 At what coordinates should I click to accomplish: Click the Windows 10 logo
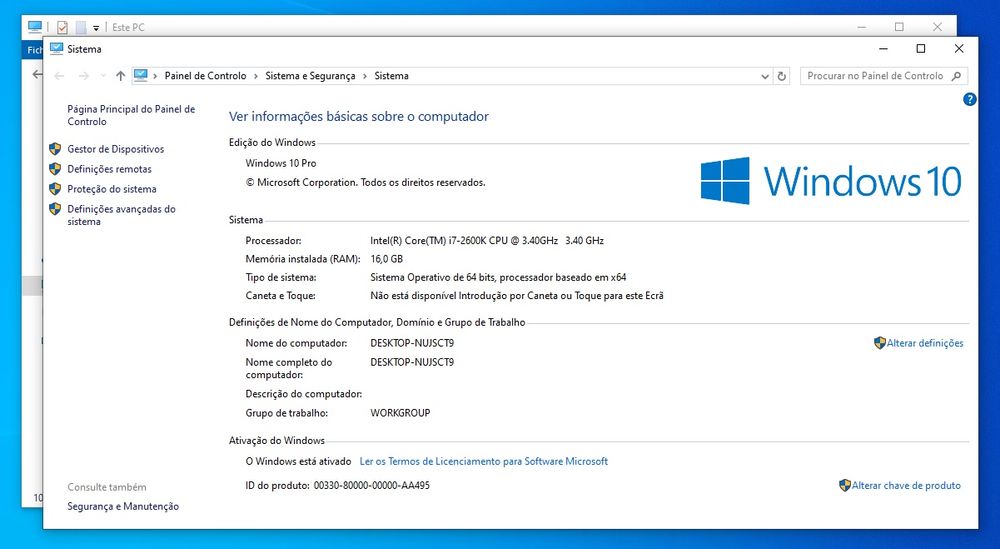(x=831, y=181)
